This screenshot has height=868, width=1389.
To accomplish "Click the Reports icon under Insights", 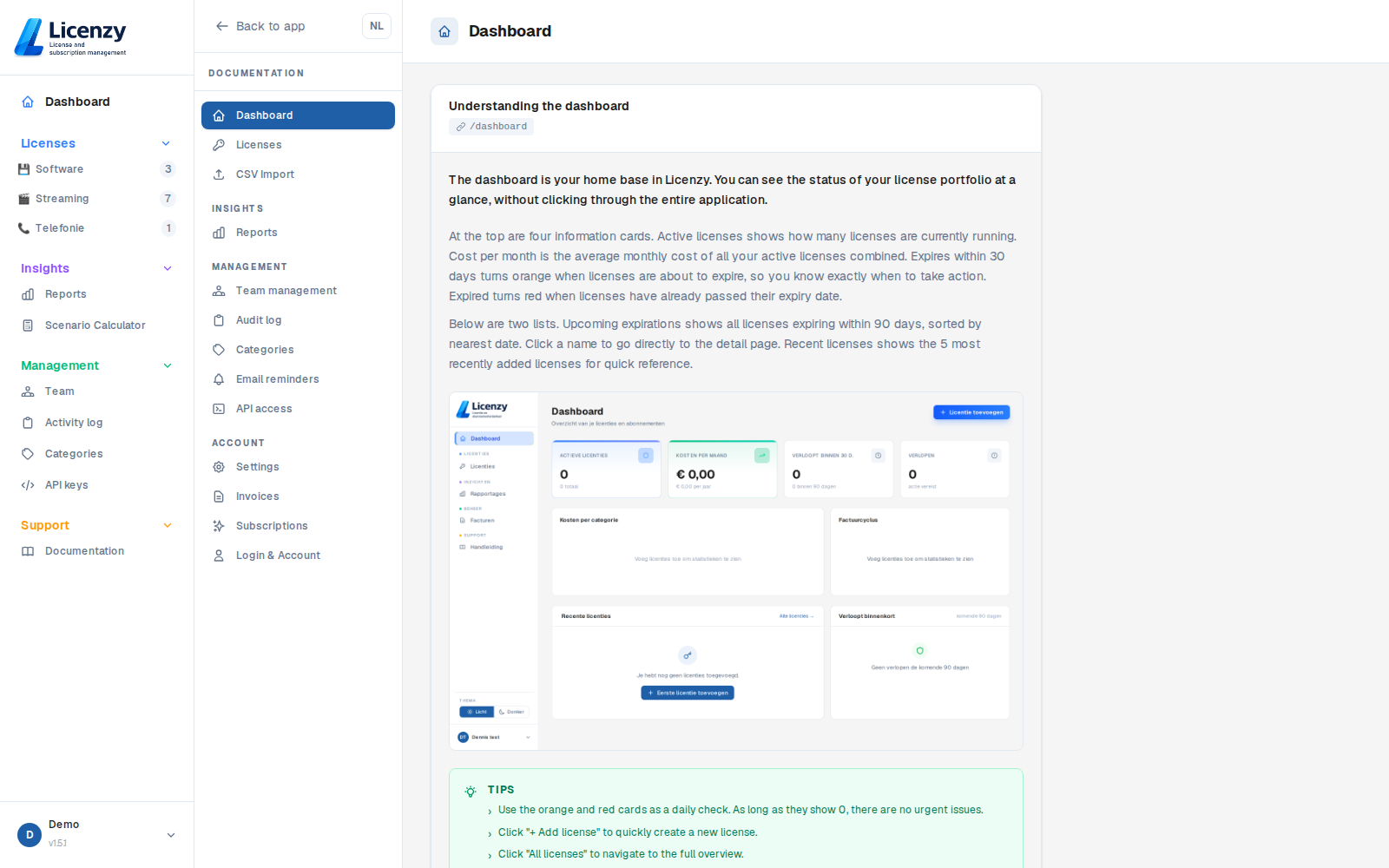I will (28, 294).
